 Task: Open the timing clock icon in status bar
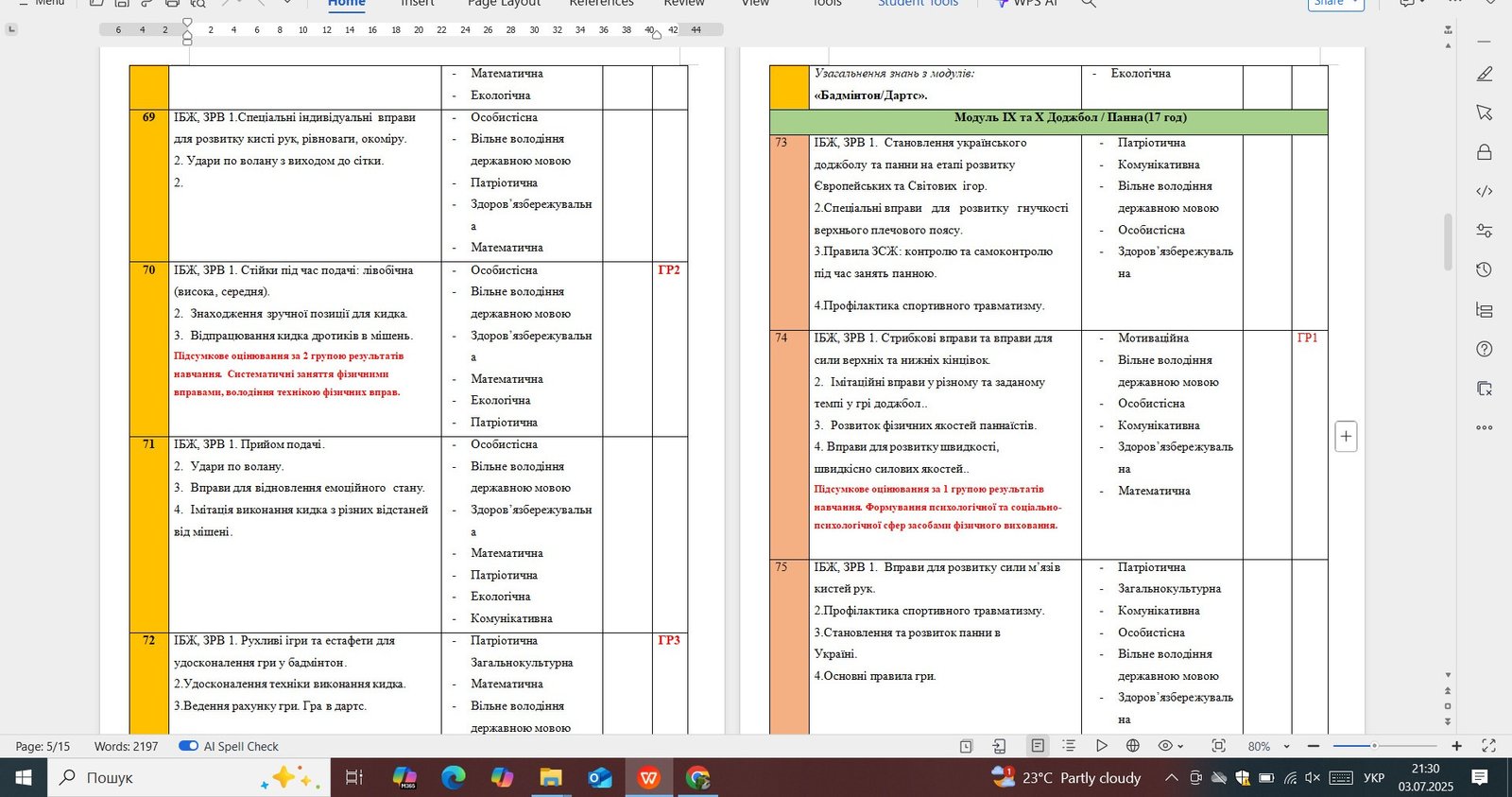click(966, 746)
